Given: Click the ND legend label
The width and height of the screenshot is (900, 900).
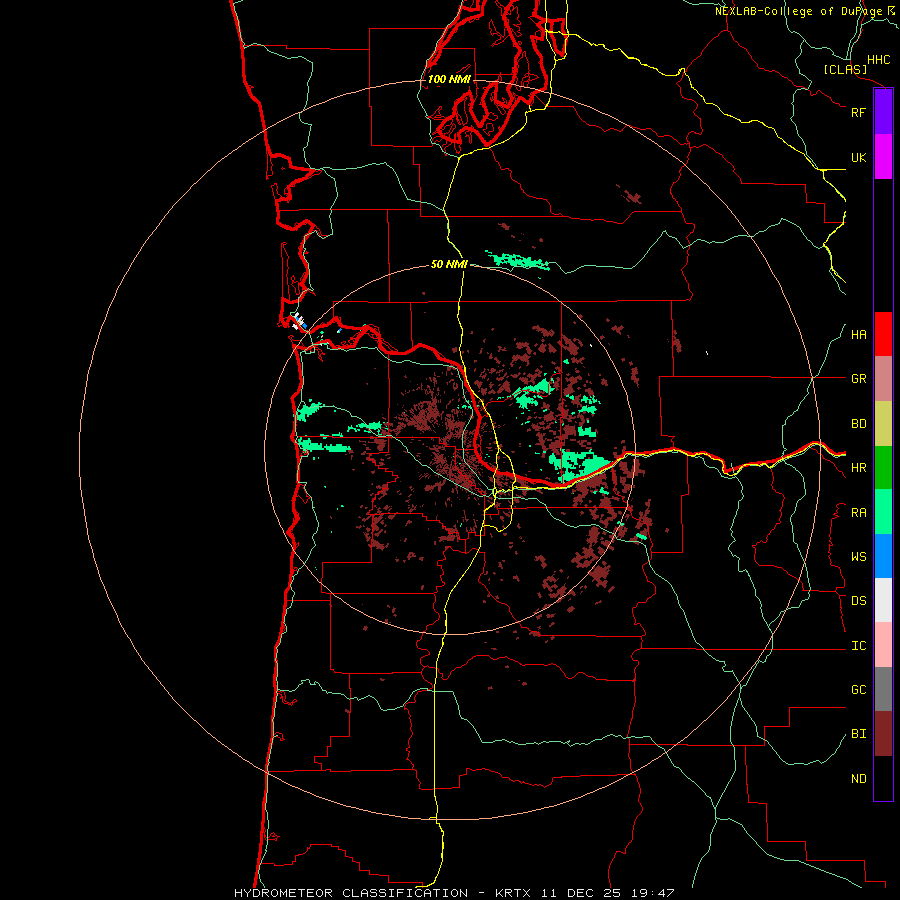Looking at the screenshot, I should tap(858, 779).
